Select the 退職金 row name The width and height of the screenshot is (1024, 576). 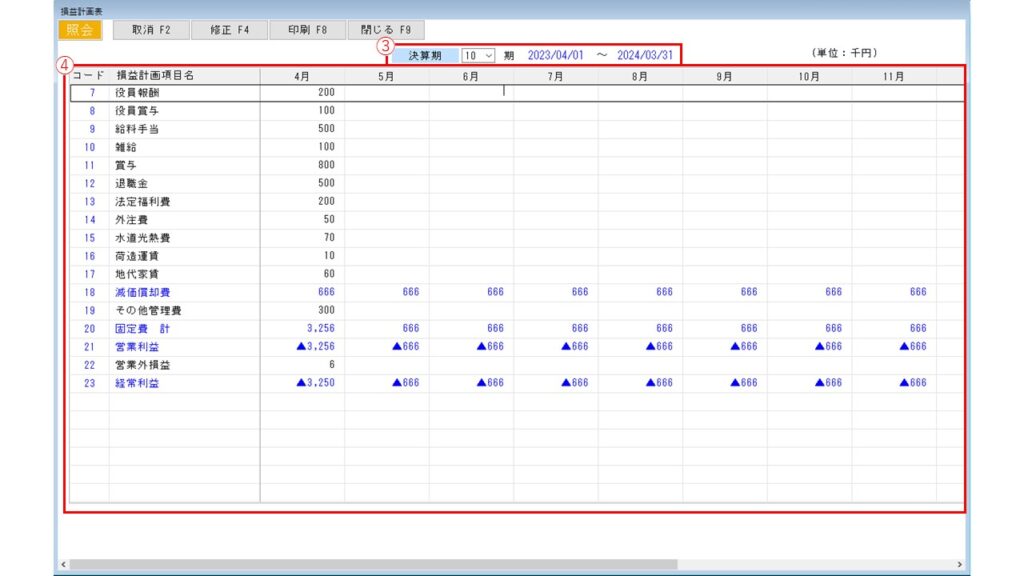click(x=131, y=184)
